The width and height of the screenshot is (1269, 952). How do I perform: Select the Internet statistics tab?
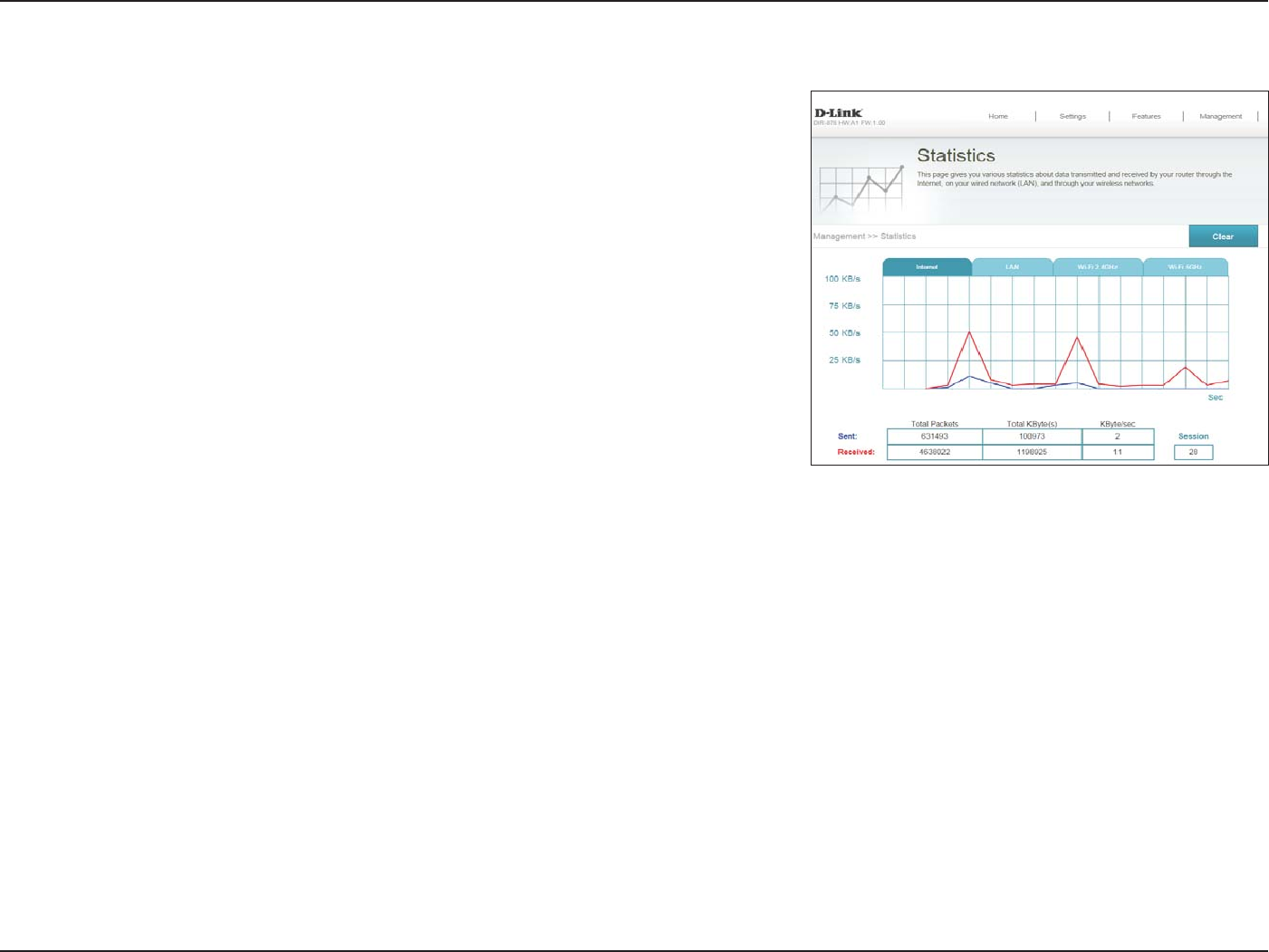point(927,267)
